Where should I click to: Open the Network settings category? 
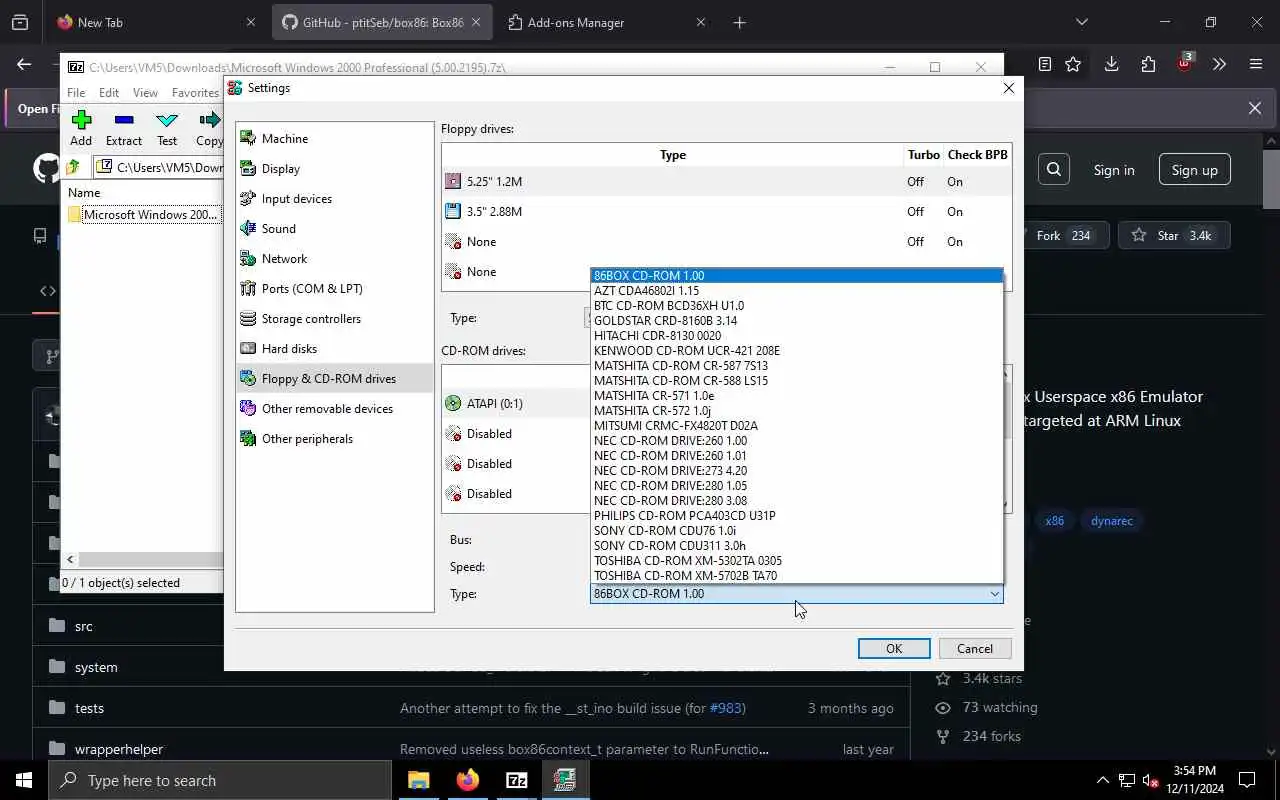coord(335,258)
